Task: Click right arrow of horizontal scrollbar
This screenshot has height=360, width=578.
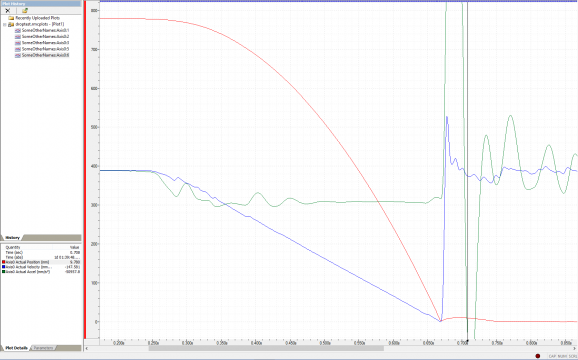Action: click(x=575, y=348)
